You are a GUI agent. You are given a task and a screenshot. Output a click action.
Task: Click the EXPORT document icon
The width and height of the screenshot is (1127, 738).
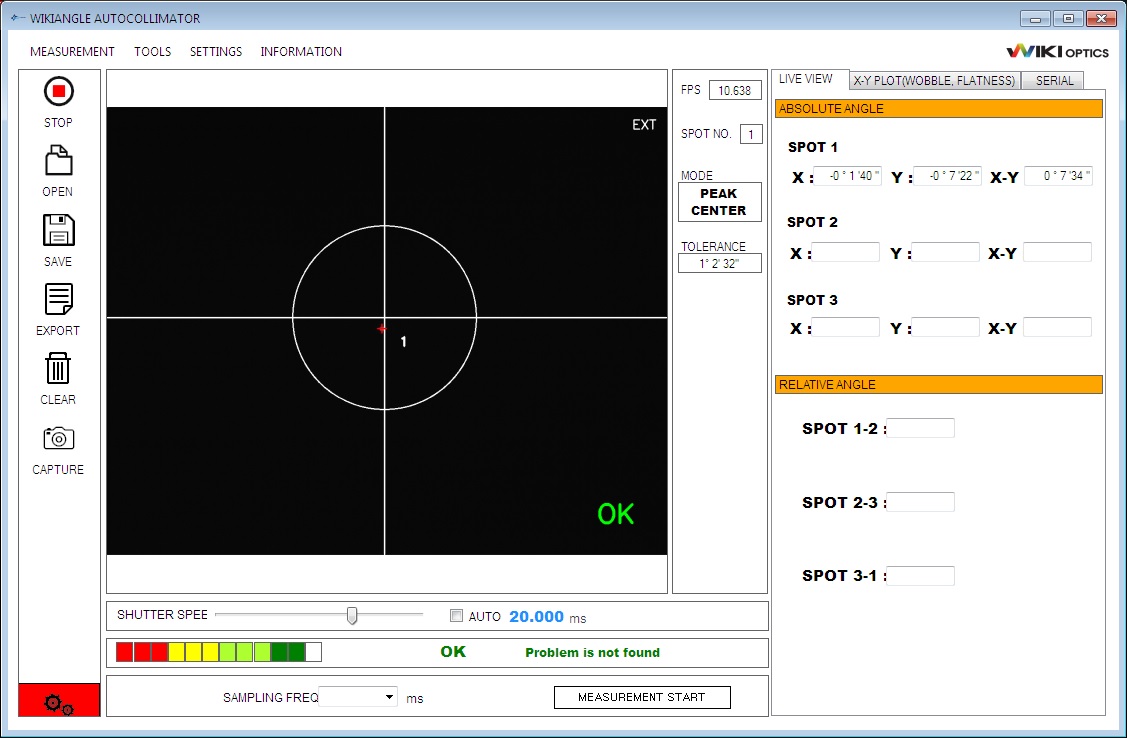point(58,299)
